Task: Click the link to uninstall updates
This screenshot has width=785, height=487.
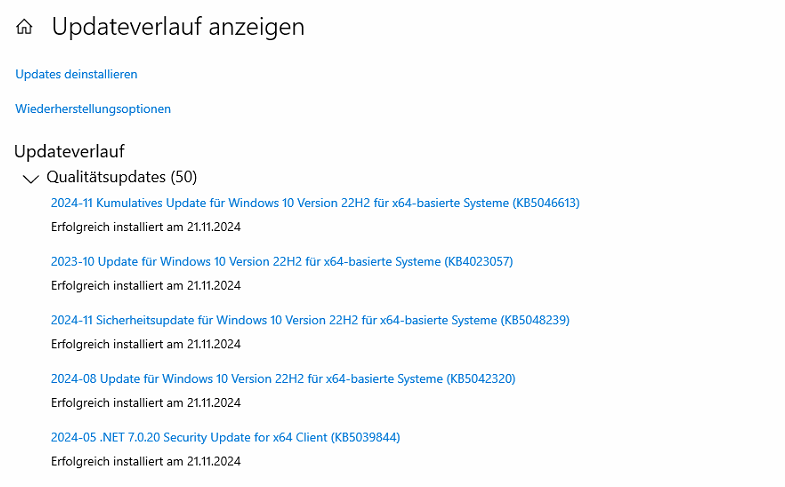Action: click(76, 74)
